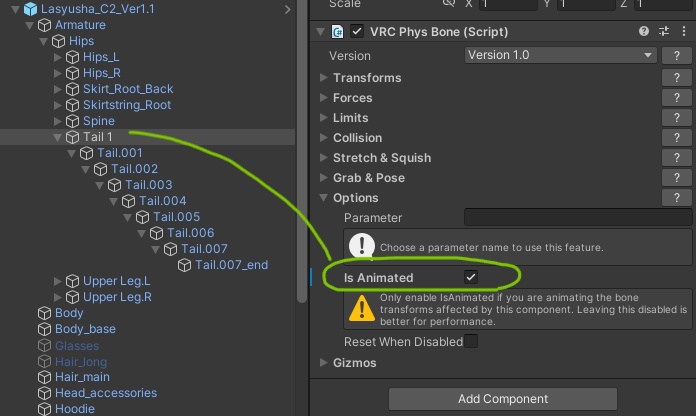Viewport: 696px width, 416px height.
Task: Click the Lasyusha_C2_Ver1.1 prefab cube icon
Action: 29,9
